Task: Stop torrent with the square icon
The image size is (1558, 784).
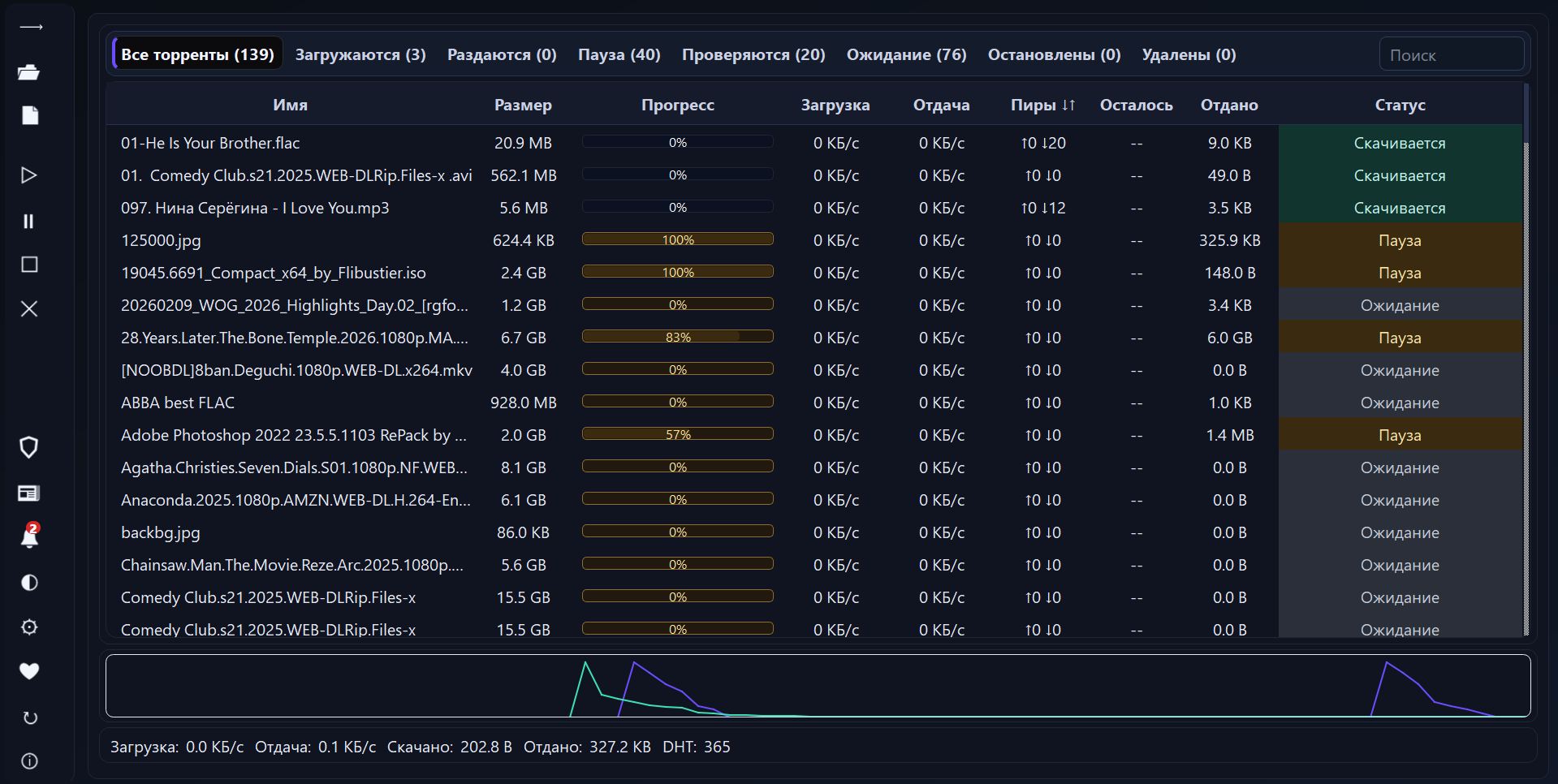Action: (29, 265)
